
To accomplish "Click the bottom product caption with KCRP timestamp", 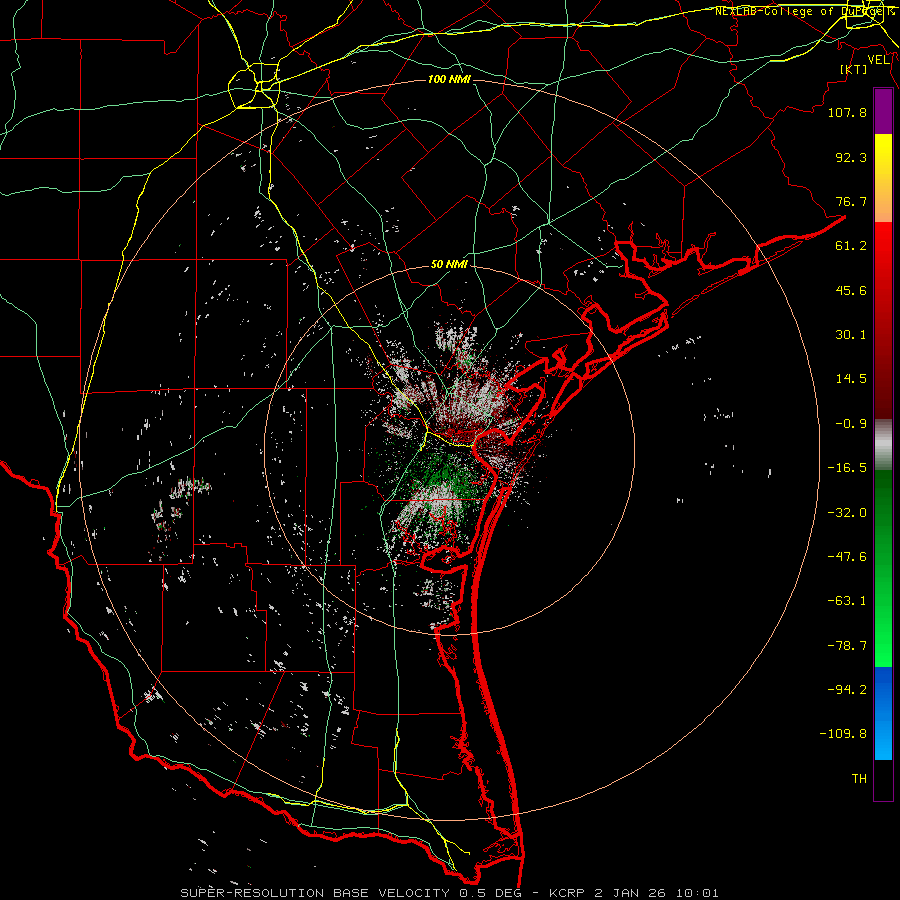I will coord(449,893).
